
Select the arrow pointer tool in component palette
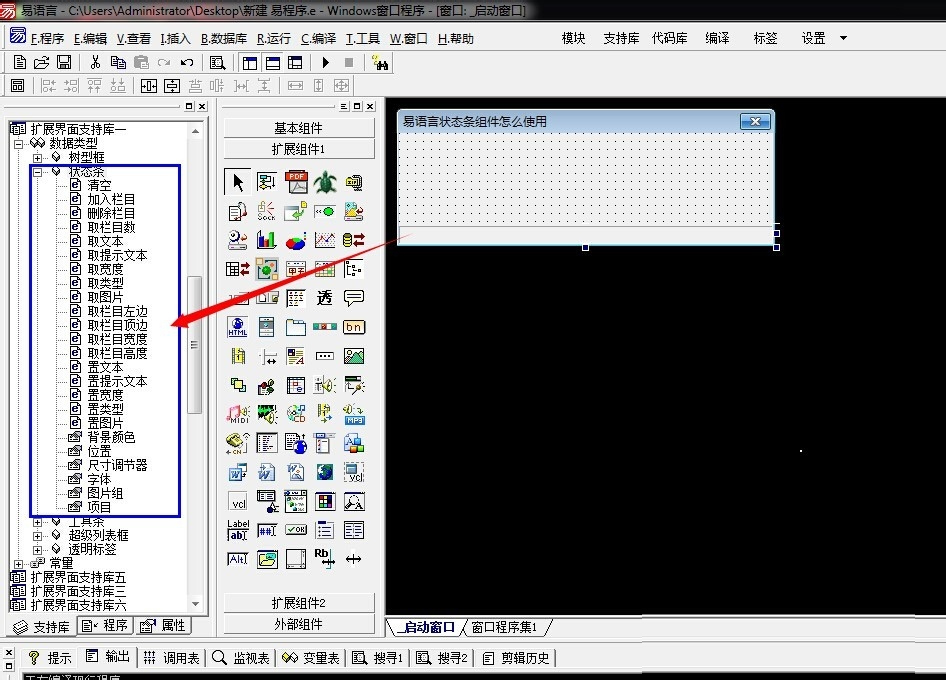click(x=238, y=182)
